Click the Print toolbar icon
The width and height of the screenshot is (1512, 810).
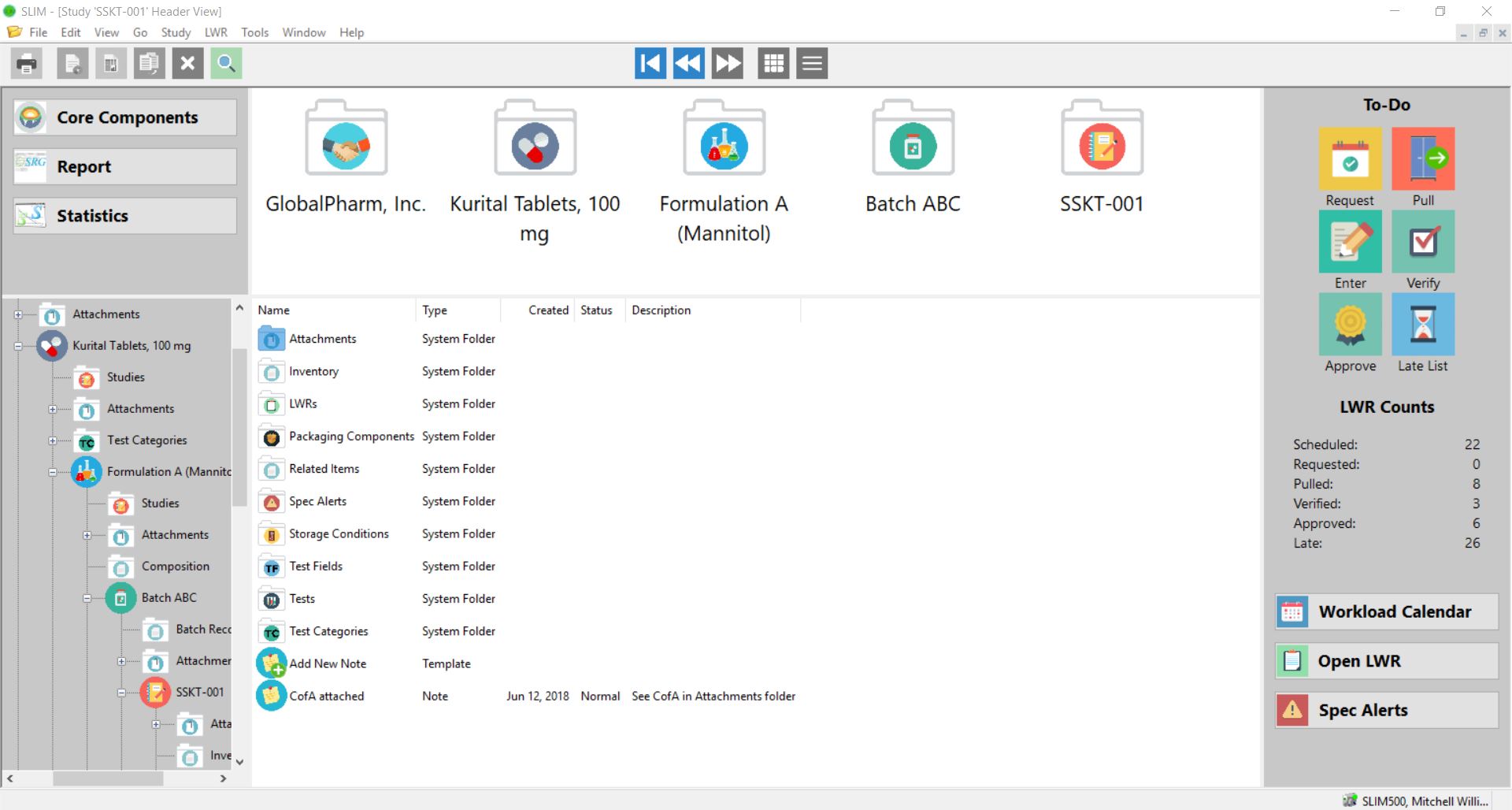[27, 64]
